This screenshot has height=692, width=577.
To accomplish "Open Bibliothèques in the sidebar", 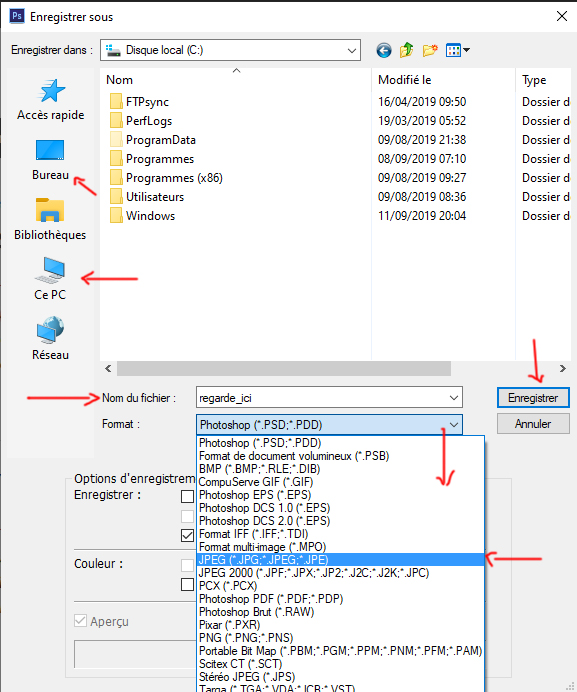I will click(50, 219).
